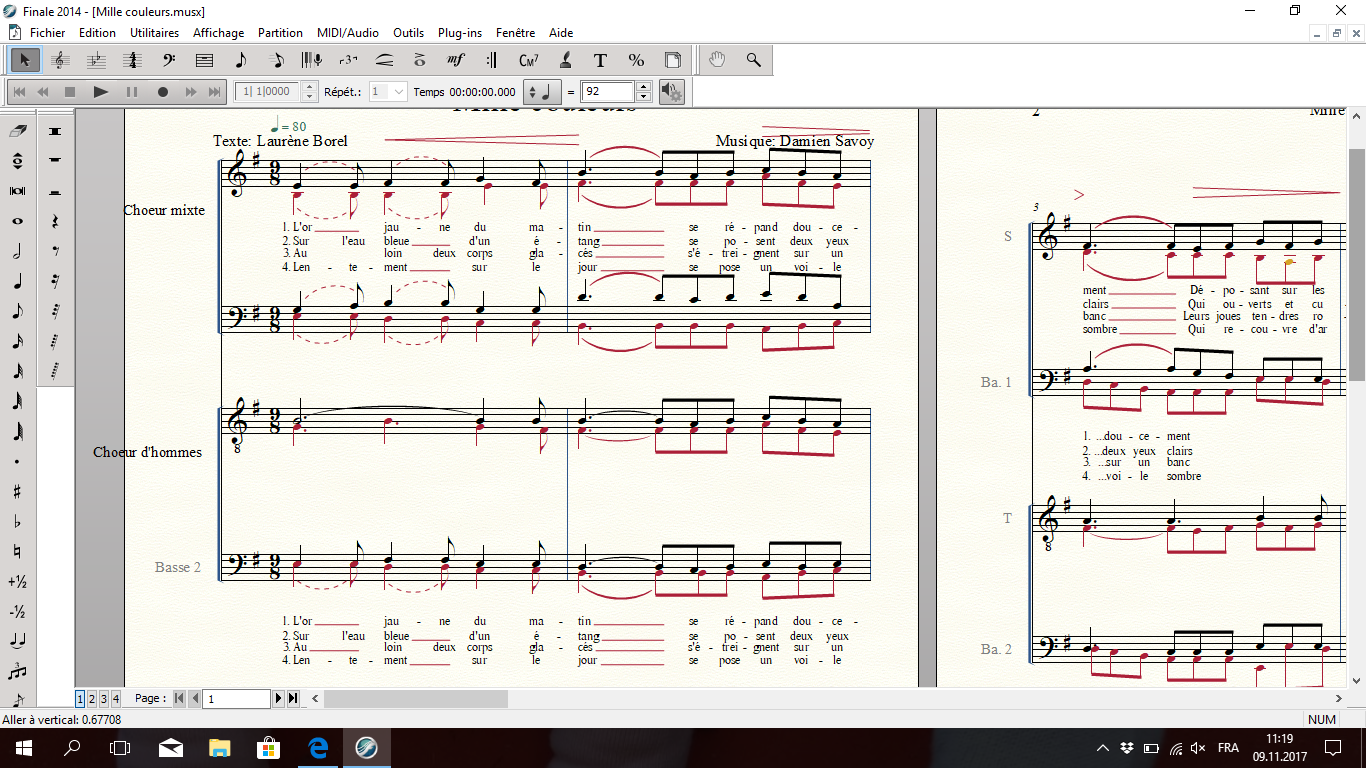
Task: Open the Plug-ins menu
Action: (459, 33)
